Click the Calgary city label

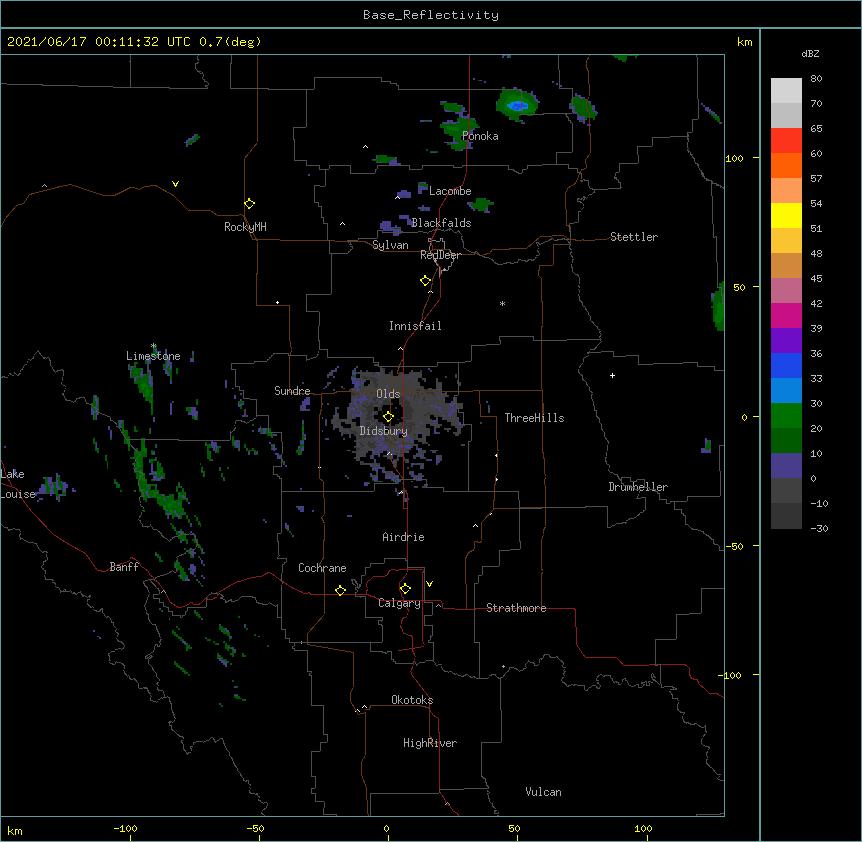[x=399, y=603]
